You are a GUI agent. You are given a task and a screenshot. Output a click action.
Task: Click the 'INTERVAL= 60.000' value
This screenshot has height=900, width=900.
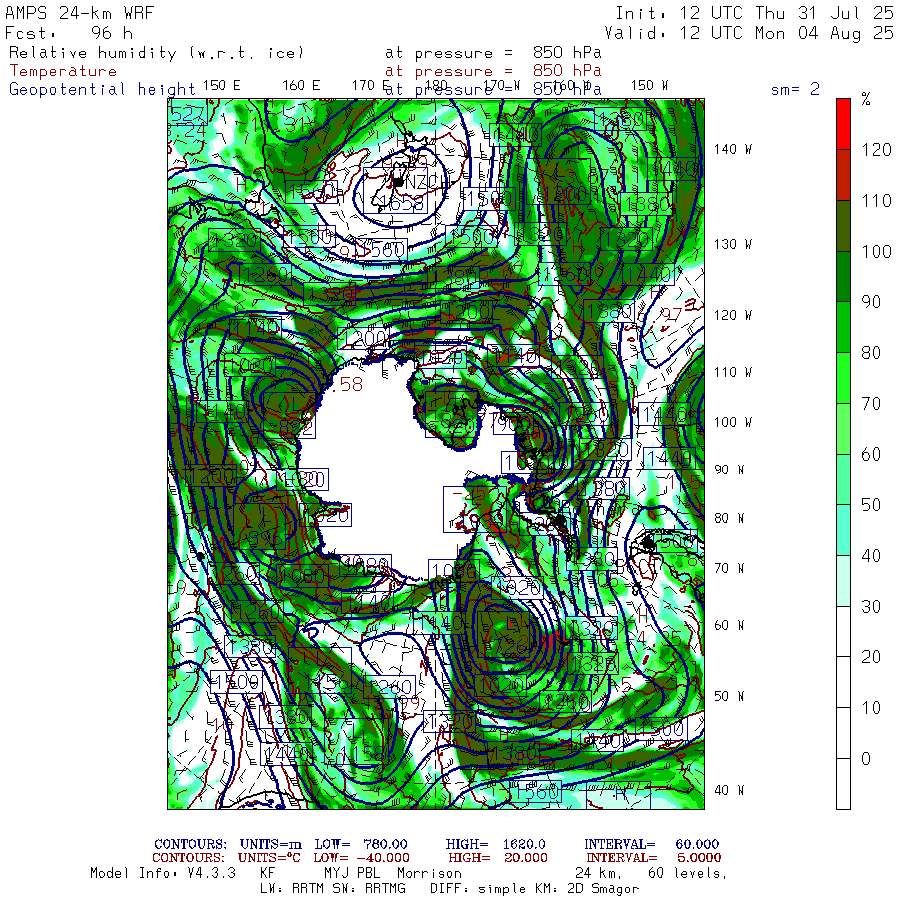point(651,844)
